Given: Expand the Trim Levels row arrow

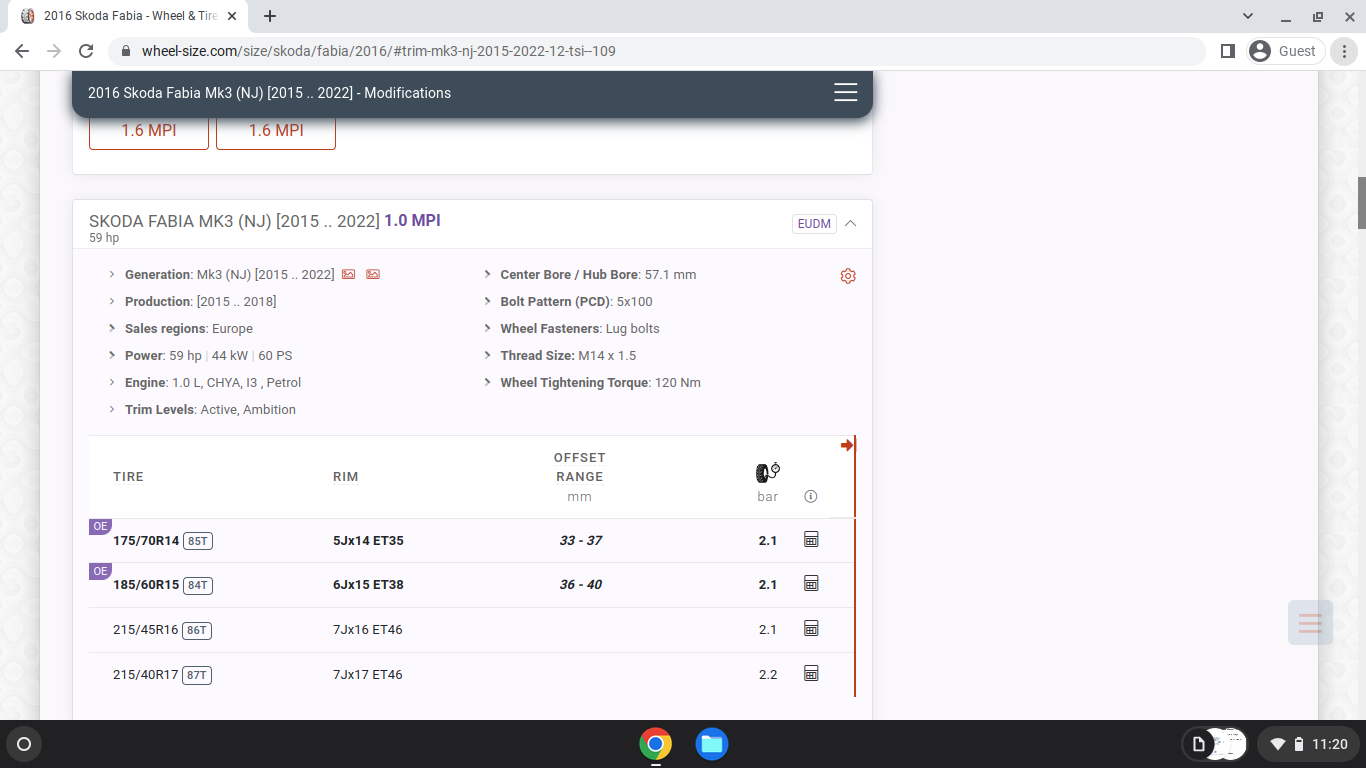Looking at the screenshot, I should pyautogui.click(x=113, y=409).
